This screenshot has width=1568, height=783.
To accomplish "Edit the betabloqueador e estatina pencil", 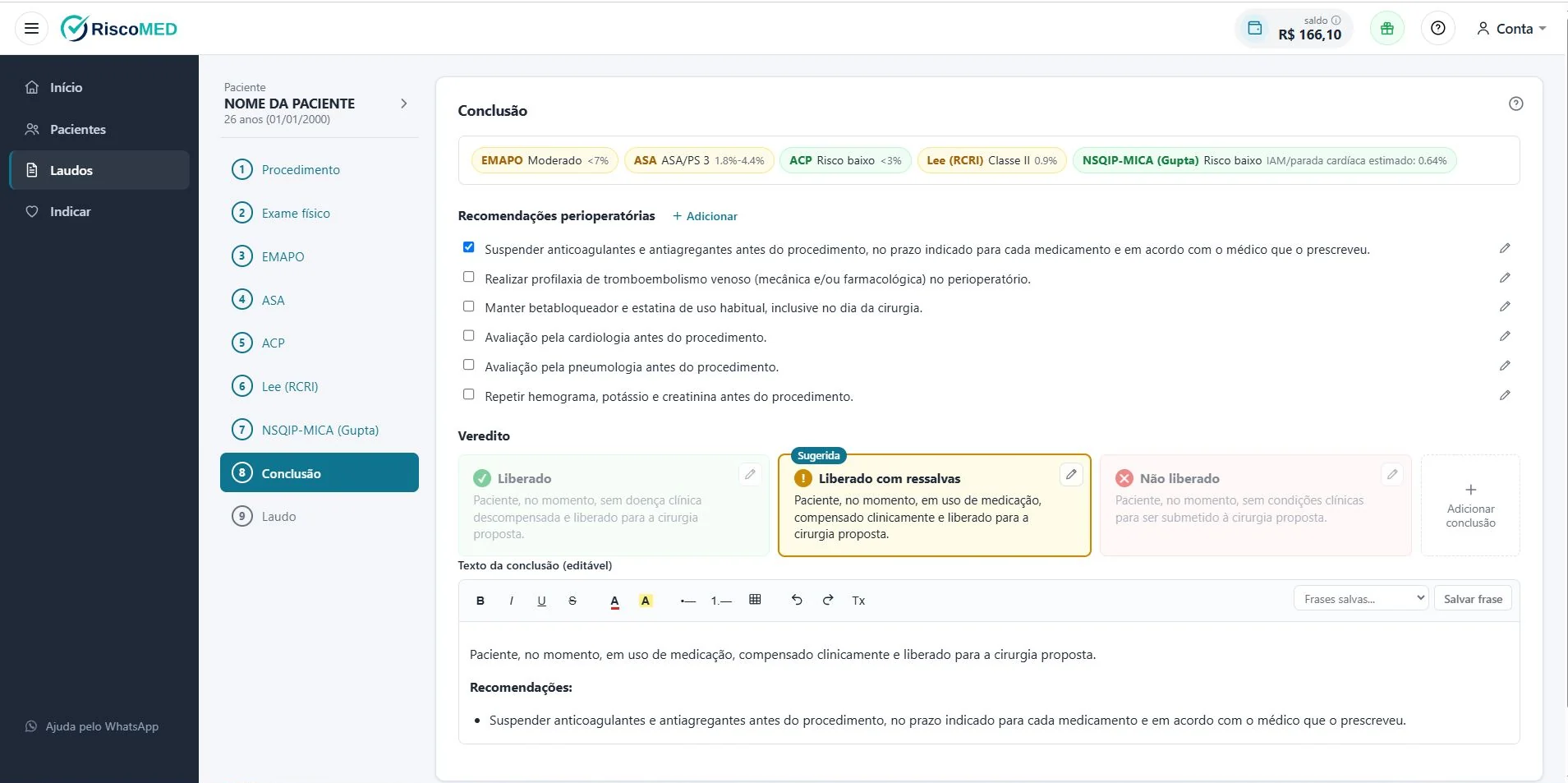I will [x=1504, y=306].
